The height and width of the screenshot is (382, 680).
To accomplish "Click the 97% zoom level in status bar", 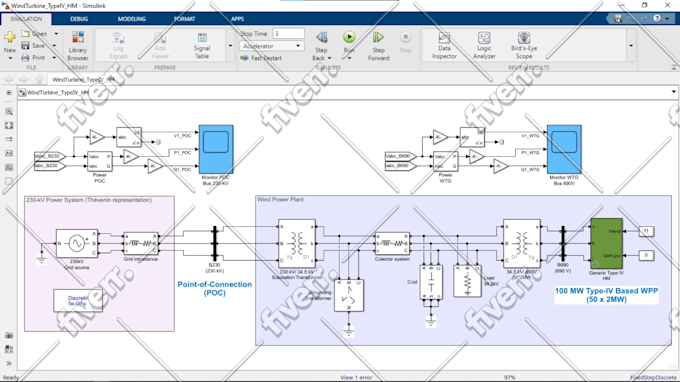I will click(510, 378).
